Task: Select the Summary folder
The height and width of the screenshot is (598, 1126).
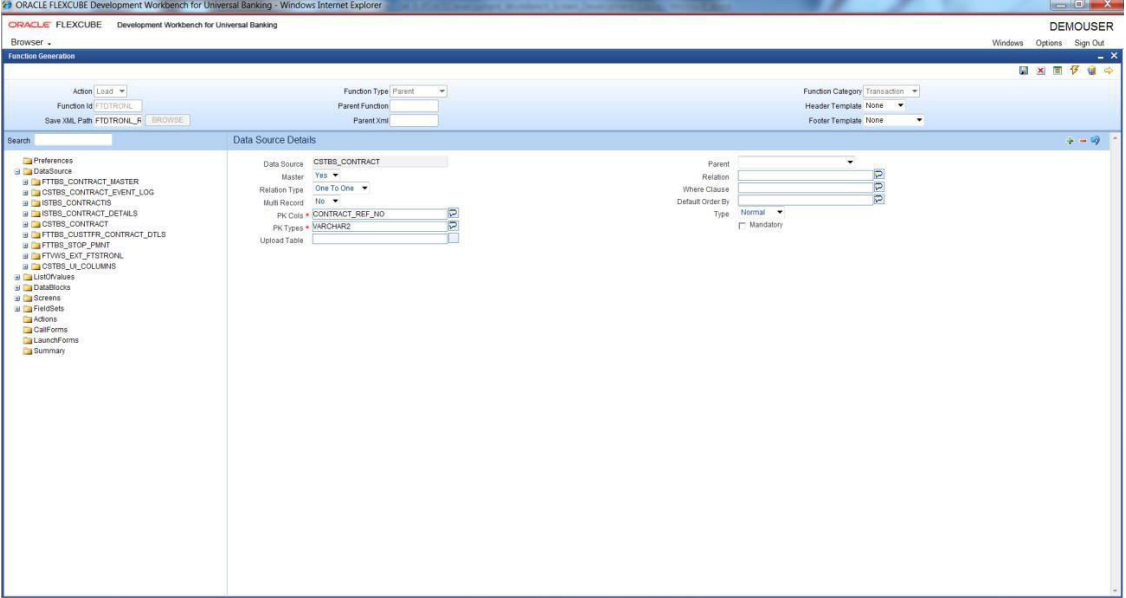Action: (44, 351)
